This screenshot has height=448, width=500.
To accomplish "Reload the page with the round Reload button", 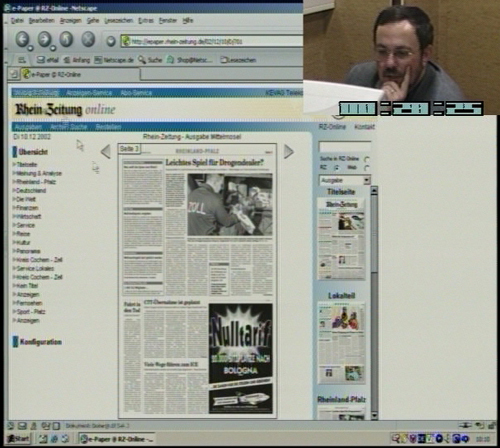I will coord(66,39).
